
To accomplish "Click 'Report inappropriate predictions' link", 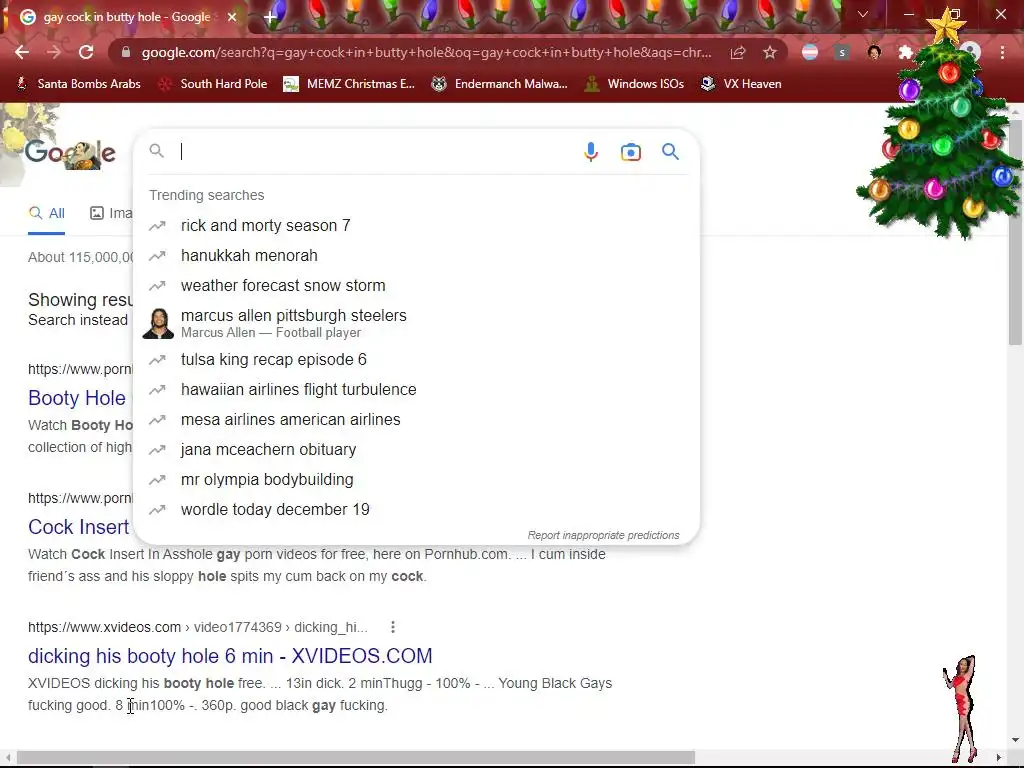I will click(603, 535).
